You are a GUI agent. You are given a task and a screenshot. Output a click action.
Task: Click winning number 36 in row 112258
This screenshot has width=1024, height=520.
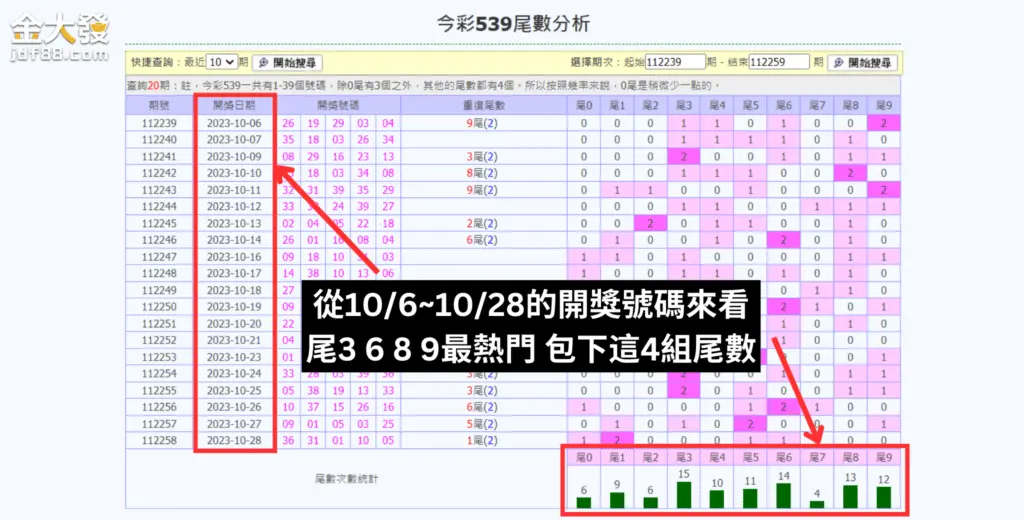pyautogui.click(x=288, y=440)
